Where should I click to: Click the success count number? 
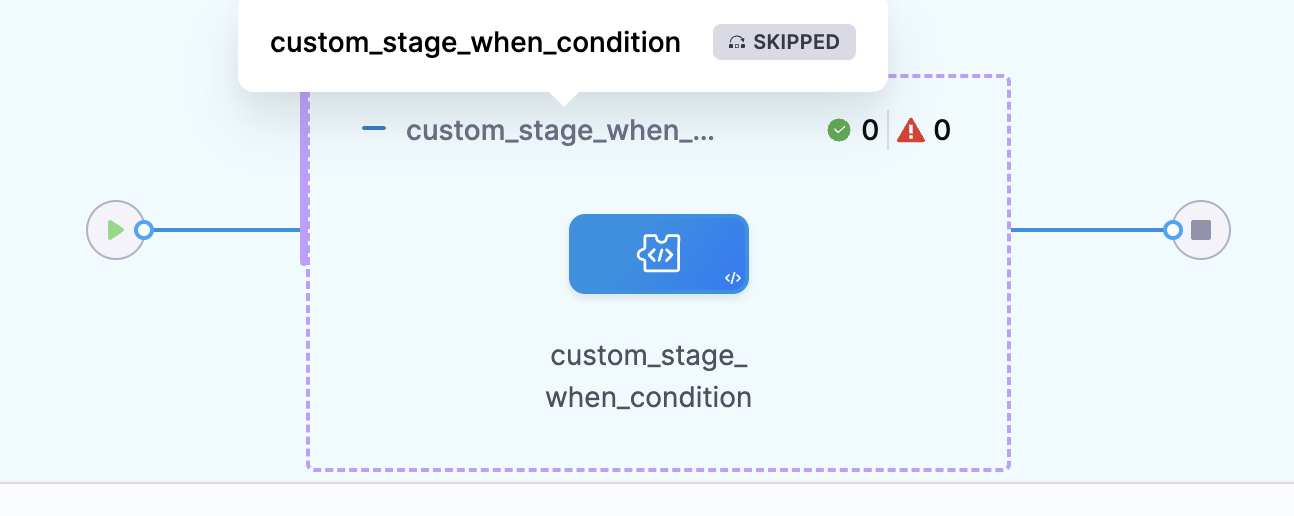[x=870, y=130]
